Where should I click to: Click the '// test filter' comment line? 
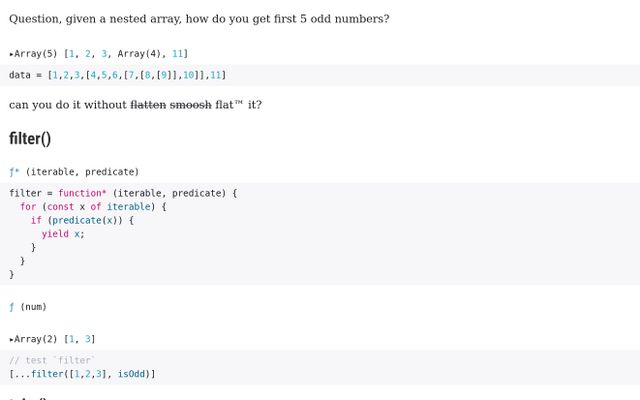pos(52,360)
